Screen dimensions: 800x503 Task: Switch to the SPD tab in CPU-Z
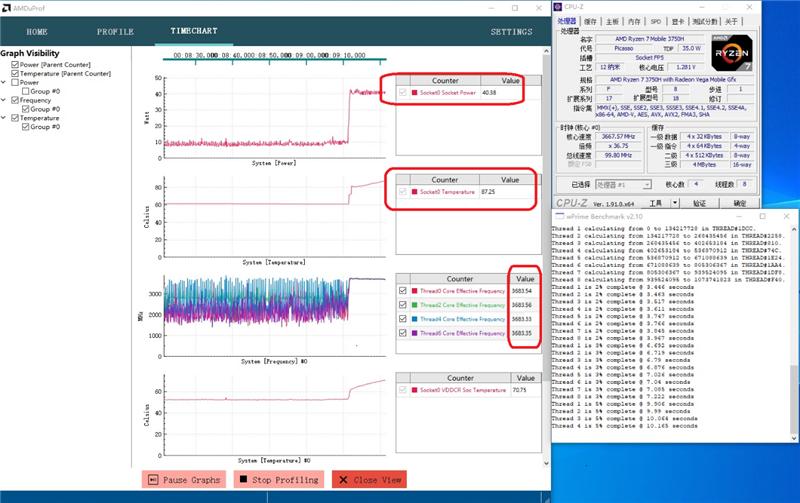[656, 21]
